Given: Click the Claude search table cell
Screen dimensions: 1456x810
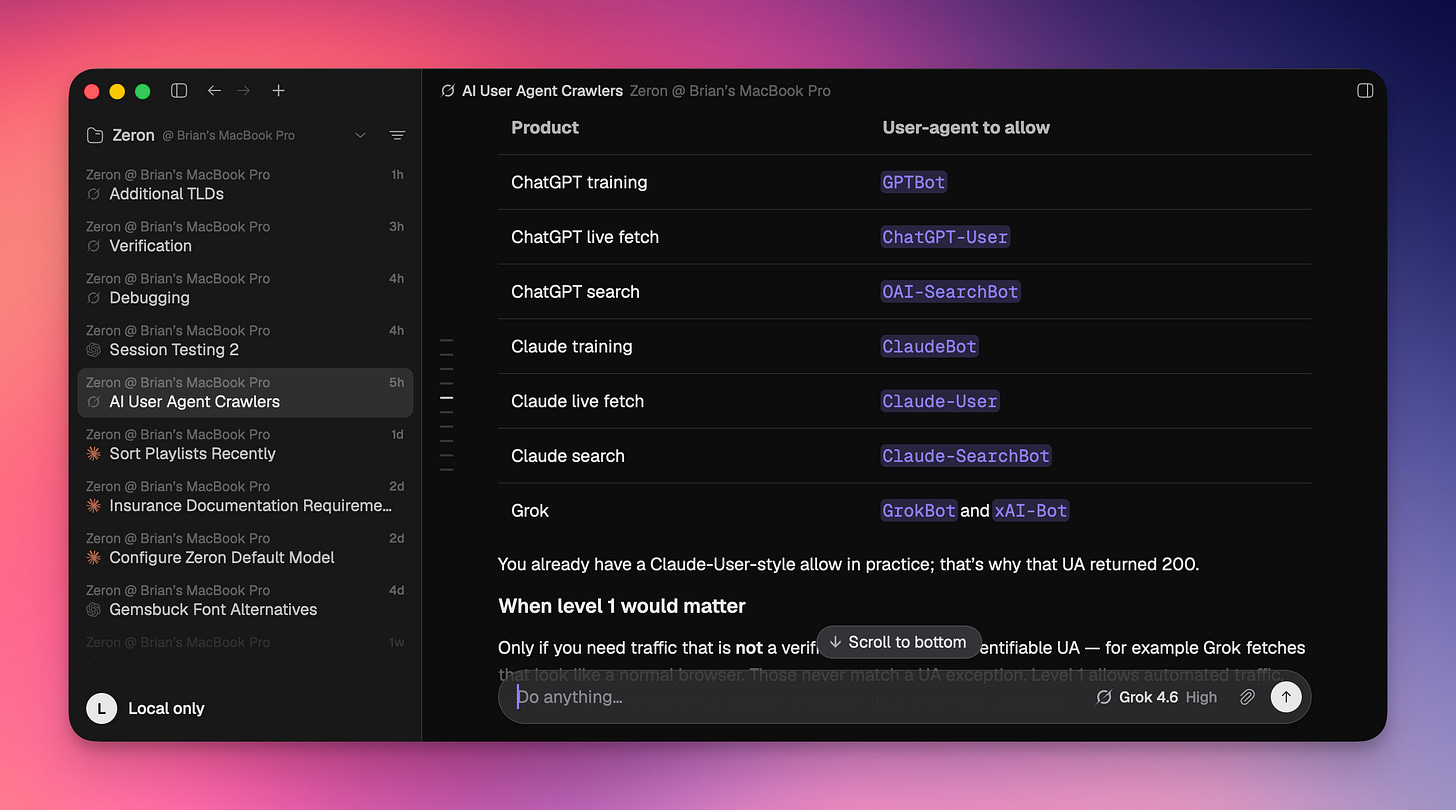Looking at the screenshot, I should pos(568,456).
